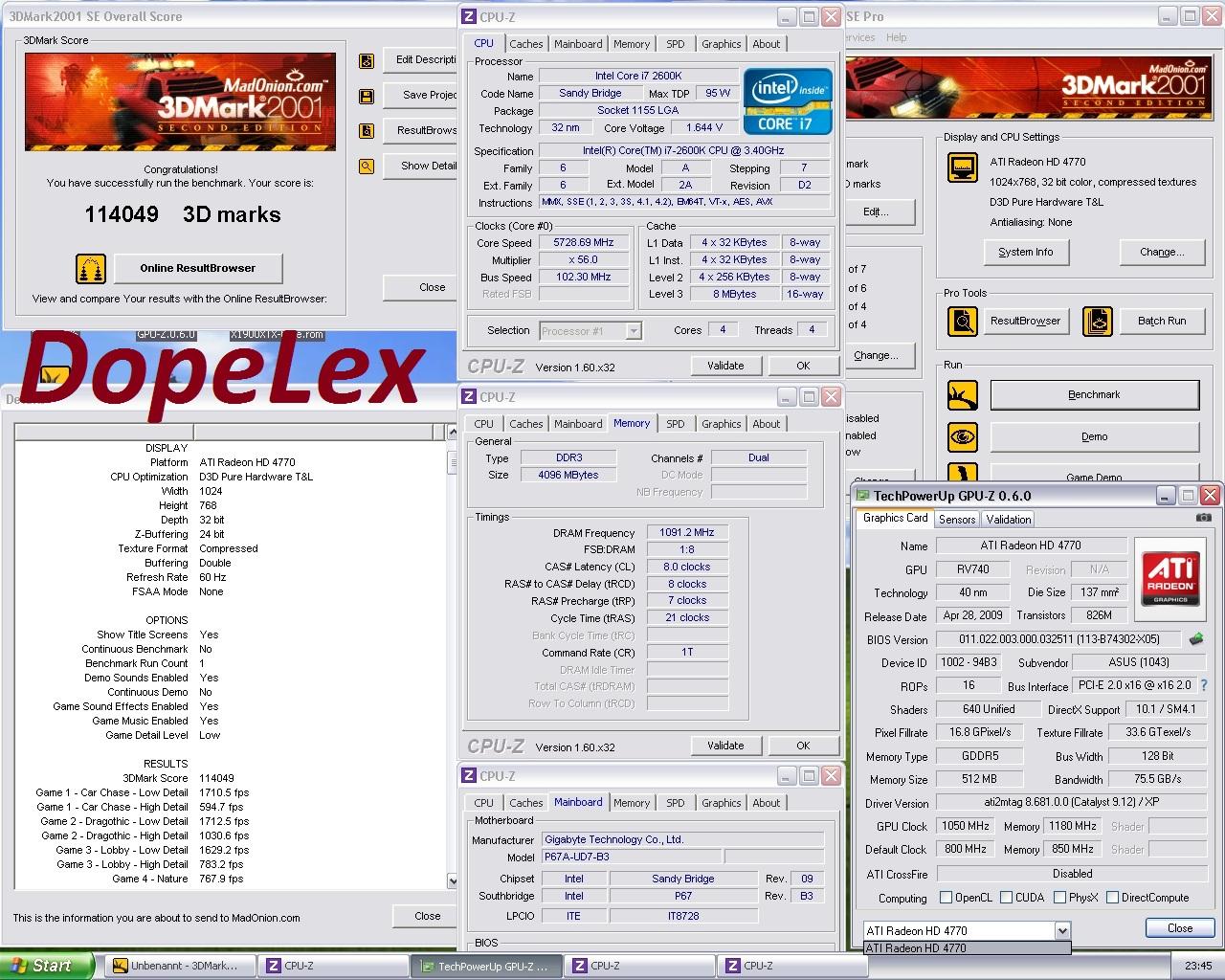The height and width of the screenshot is (980, 1225).
Task: Click the Batch Run document icon
Action: point(1097,322)
